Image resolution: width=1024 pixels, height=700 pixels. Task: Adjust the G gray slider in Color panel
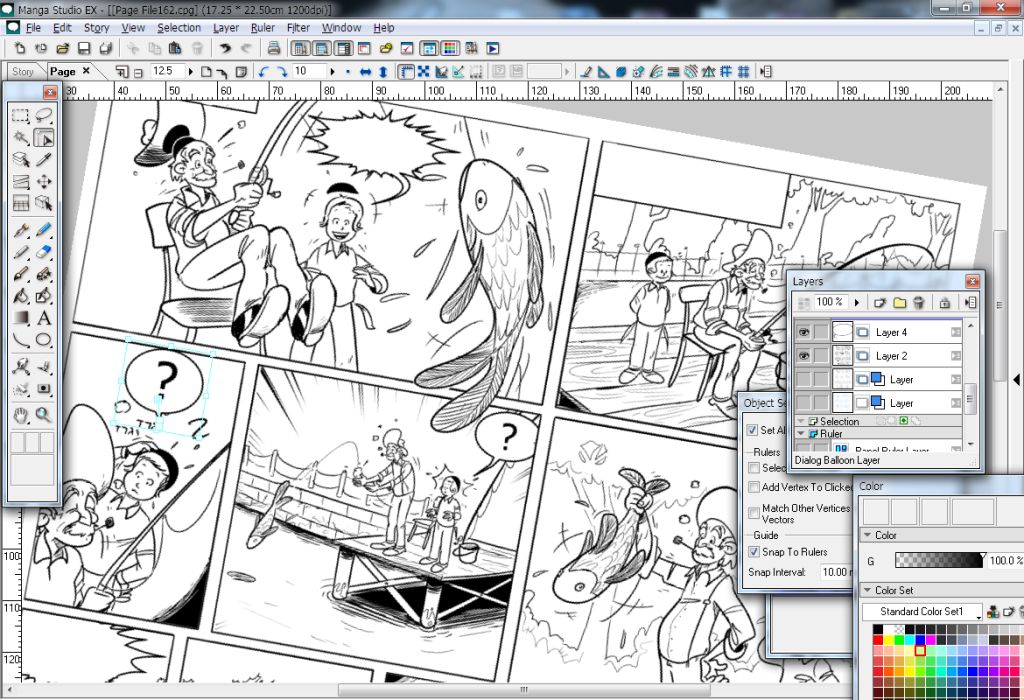click(939, 560)
